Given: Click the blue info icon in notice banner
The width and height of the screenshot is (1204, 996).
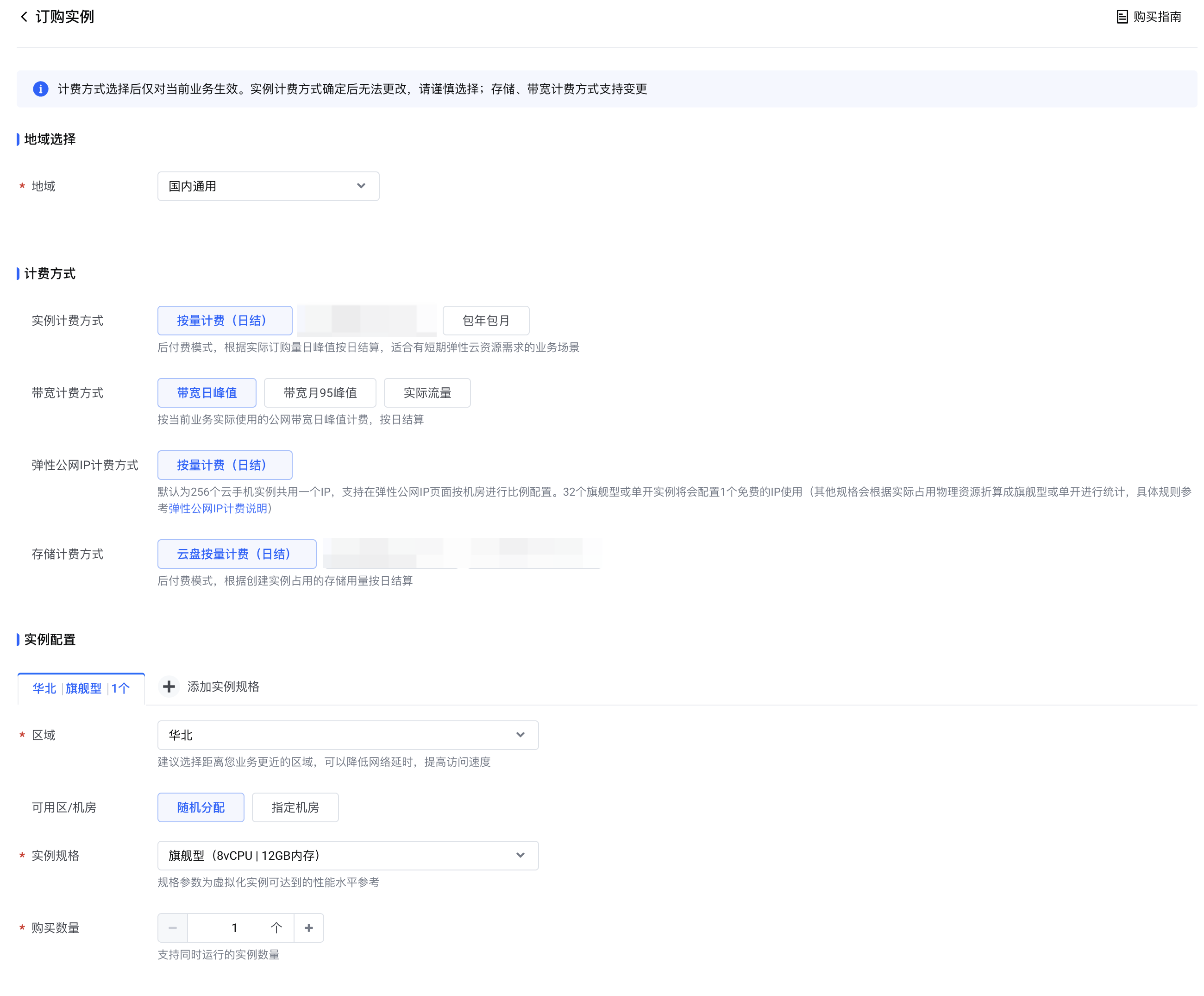Looking at the screenshot, I should [x=41, y=89].
